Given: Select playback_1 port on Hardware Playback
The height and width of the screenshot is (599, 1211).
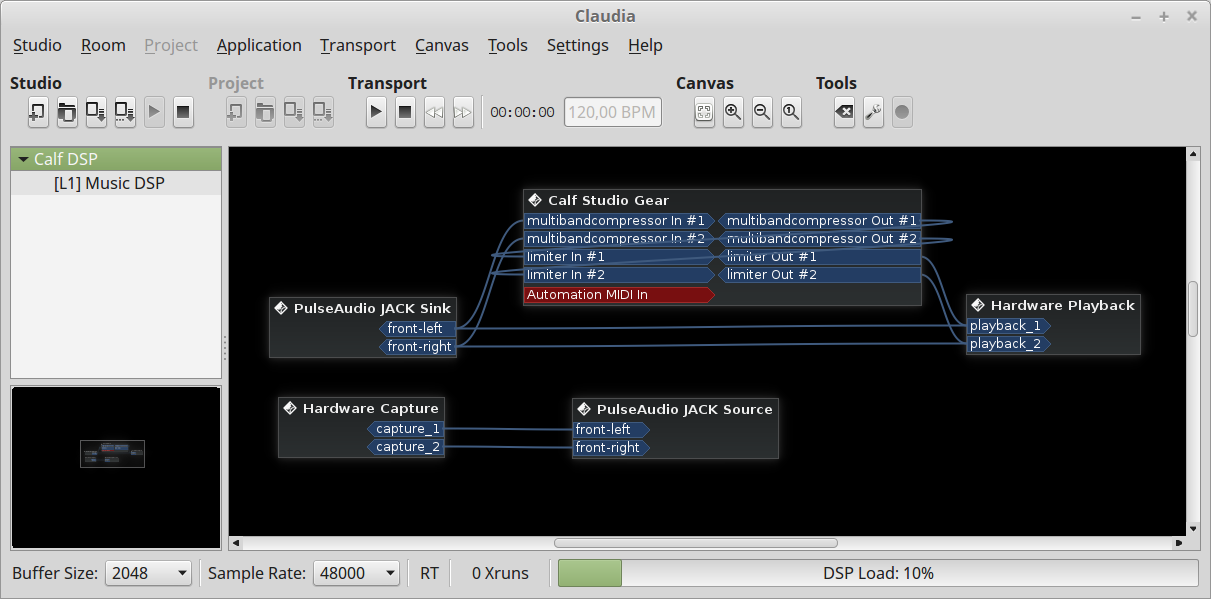Looking at the screenshot, I should pos(1008,325).
